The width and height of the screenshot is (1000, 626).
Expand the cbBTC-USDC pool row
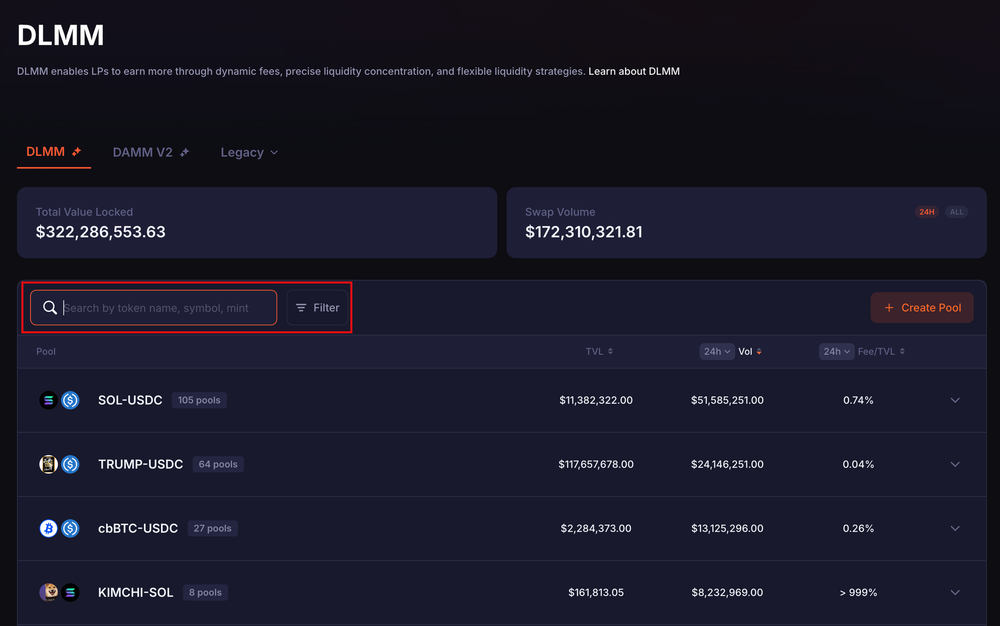coord(955,528)
